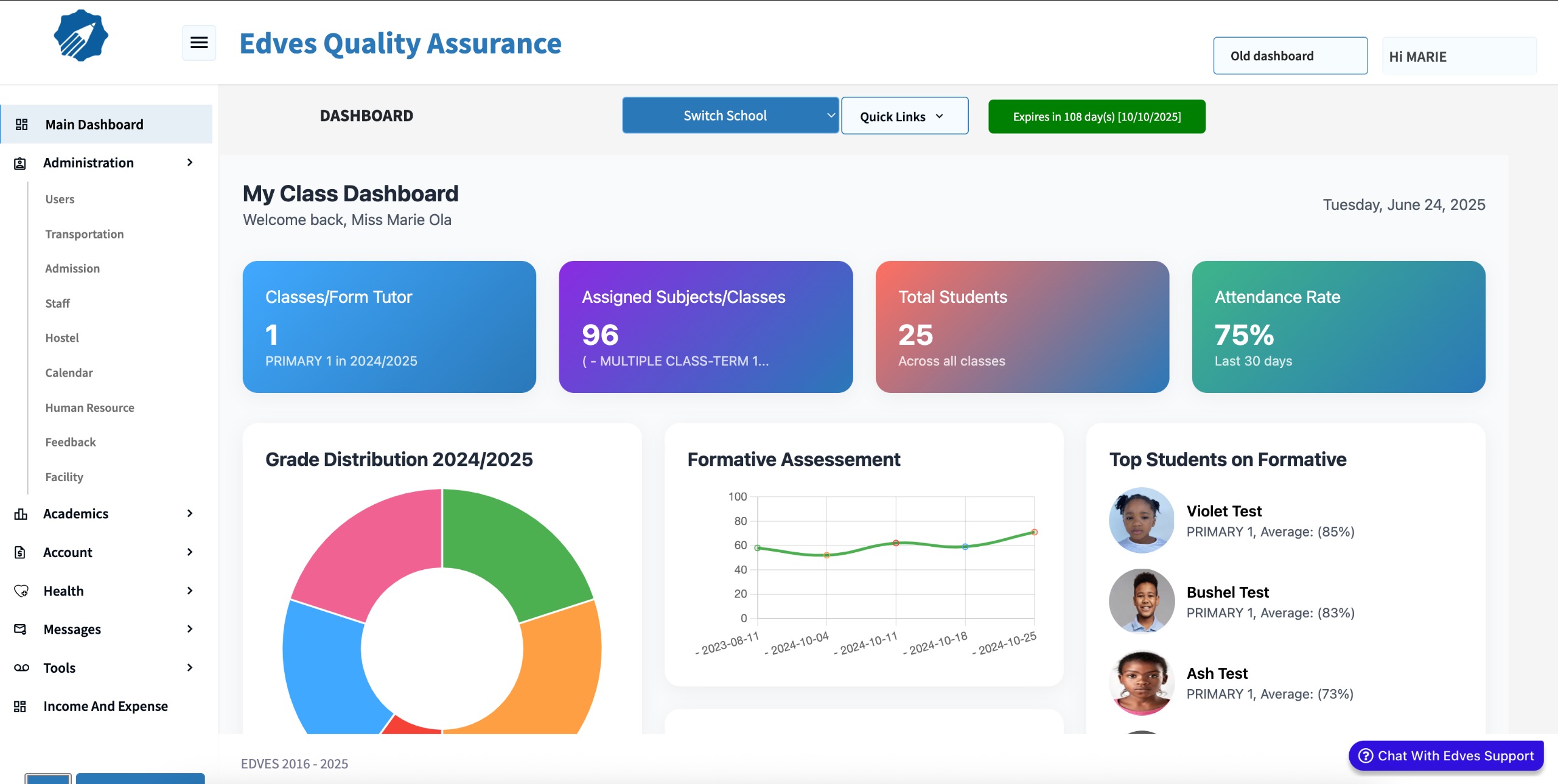Screen dimensions: 1558x784
Task: Expand the Administration chevron
Action: click(190, 162)
